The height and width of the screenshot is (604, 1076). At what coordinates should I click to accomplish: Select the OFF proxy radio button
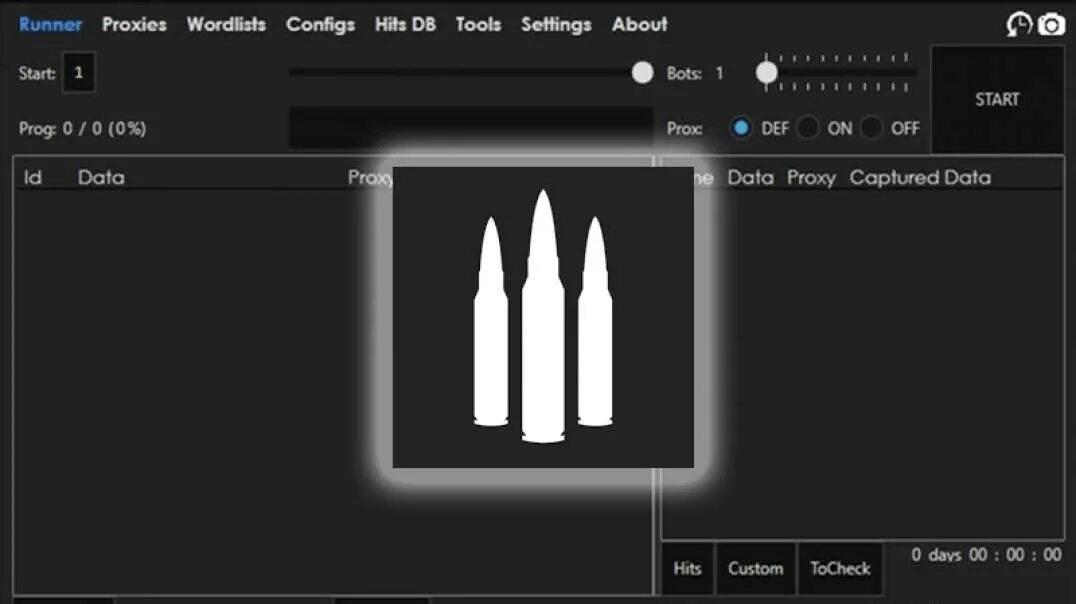[872, 128]
